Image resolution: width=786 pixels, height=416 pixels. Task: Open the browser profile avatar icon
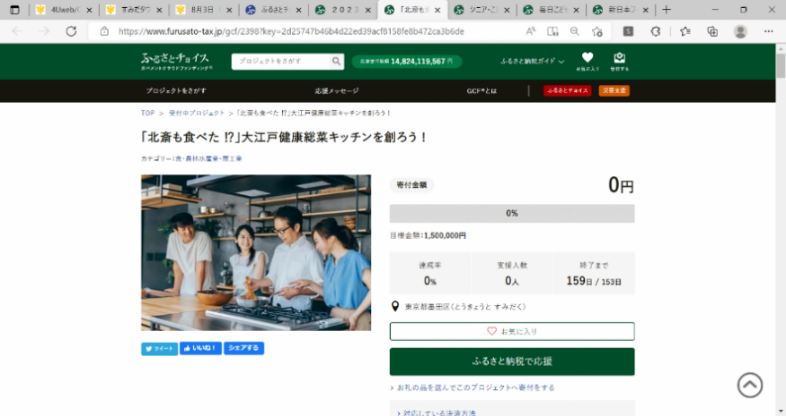740,31
